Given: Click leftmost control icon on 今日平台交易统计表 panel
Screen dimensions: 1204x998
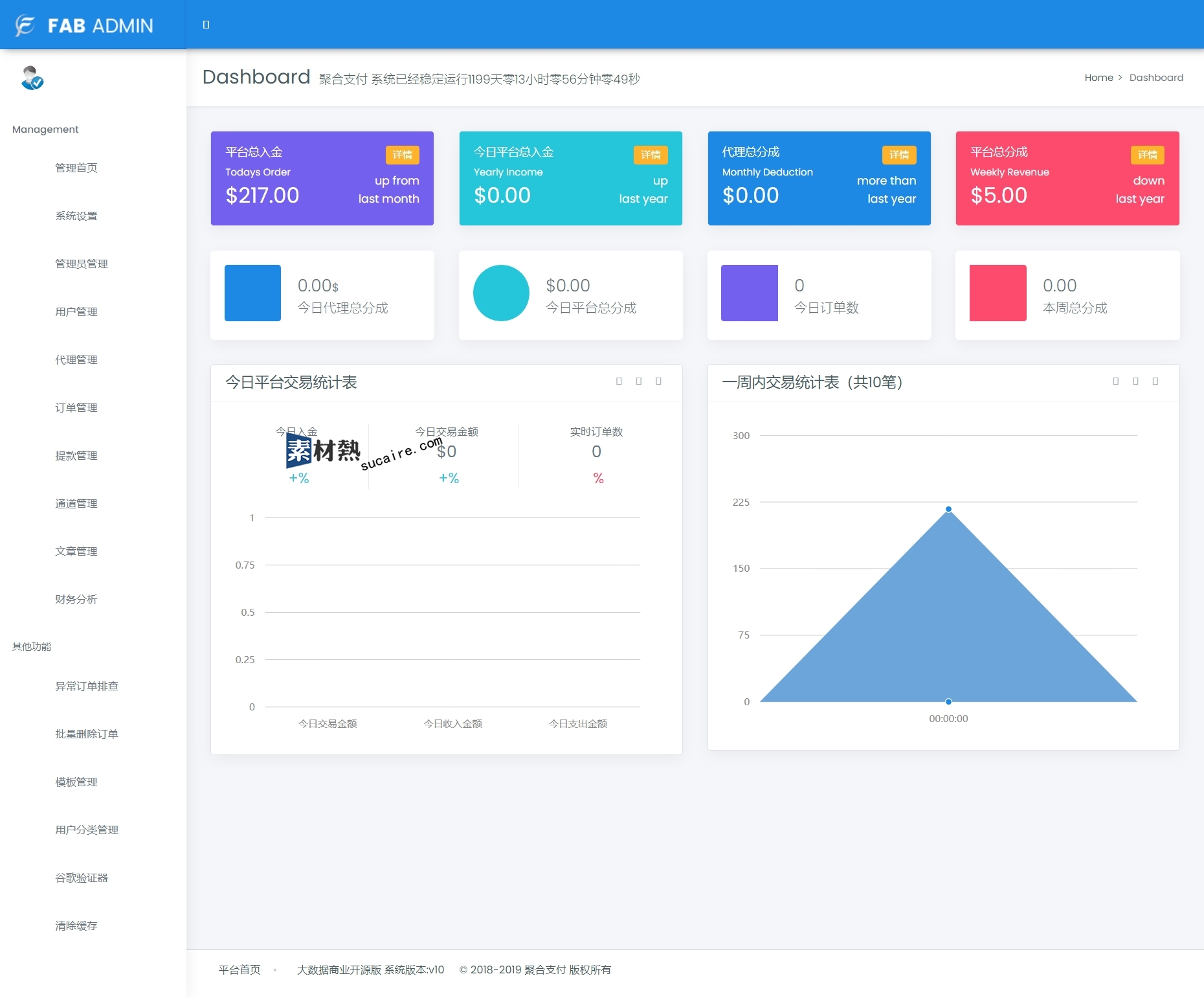Looking at the screenshot, I should point(619,381).
